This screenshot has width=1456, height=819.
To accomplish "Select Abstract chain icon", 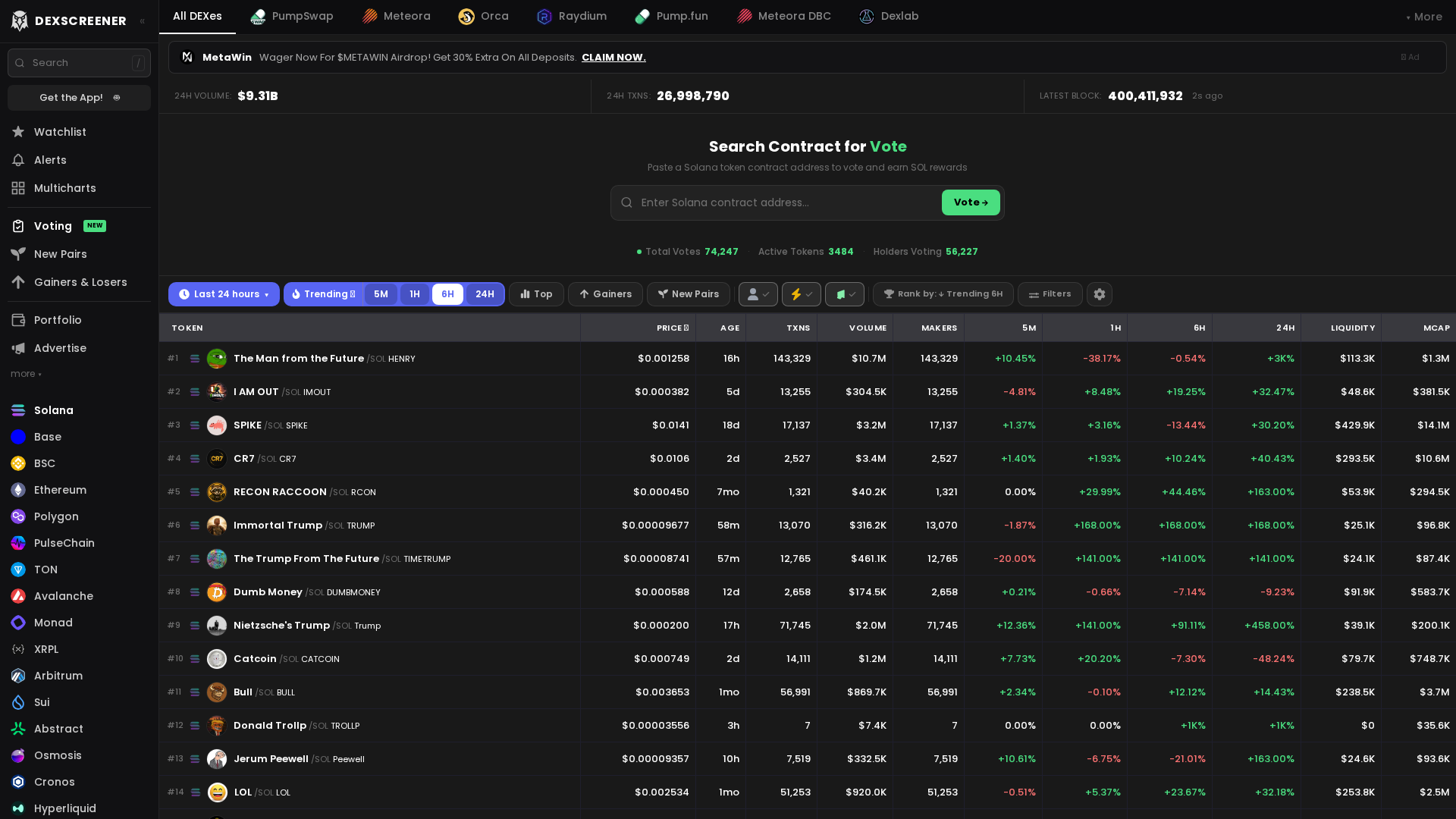I will coord(18,729).
